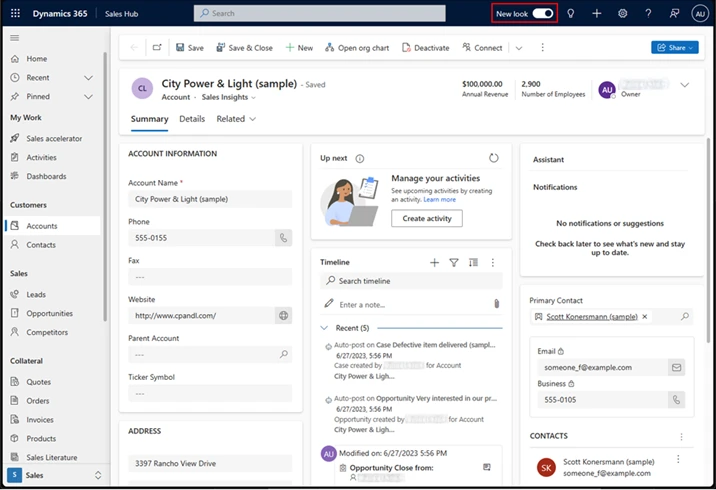Open website globe icon next to URL
716x490 pixels.
283,315
